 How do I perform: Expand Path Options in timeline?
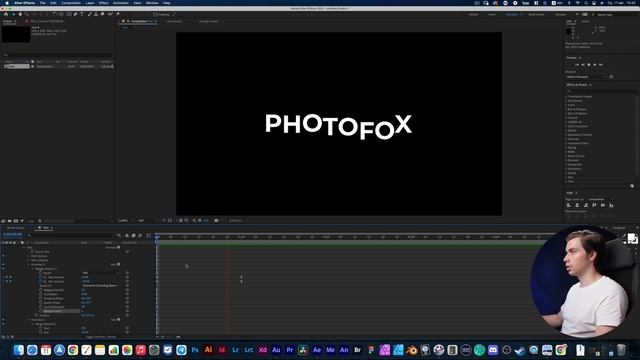pos(29,256)
